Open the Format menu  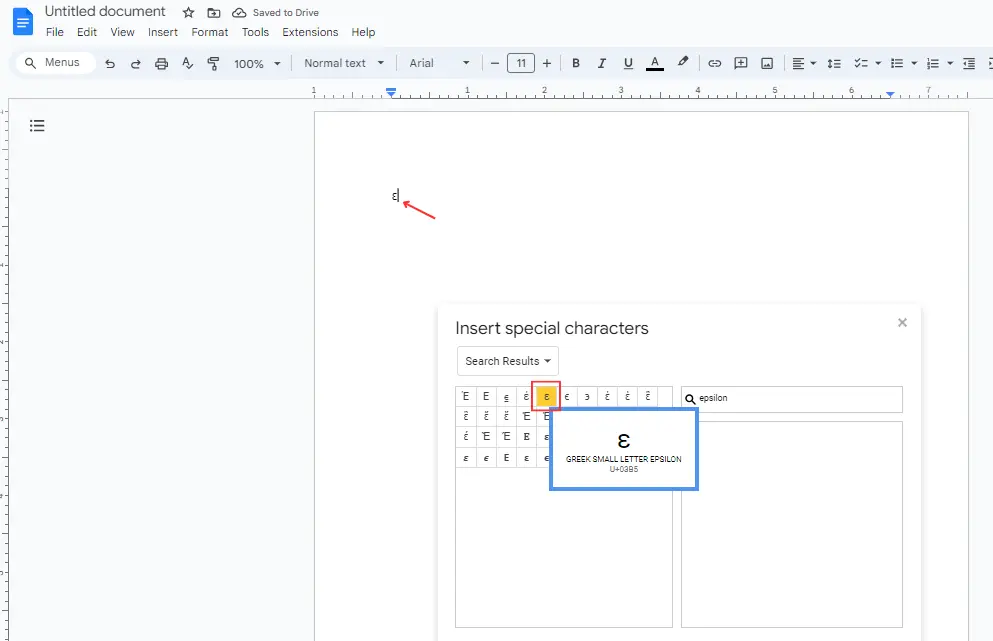tap(210, 32)
